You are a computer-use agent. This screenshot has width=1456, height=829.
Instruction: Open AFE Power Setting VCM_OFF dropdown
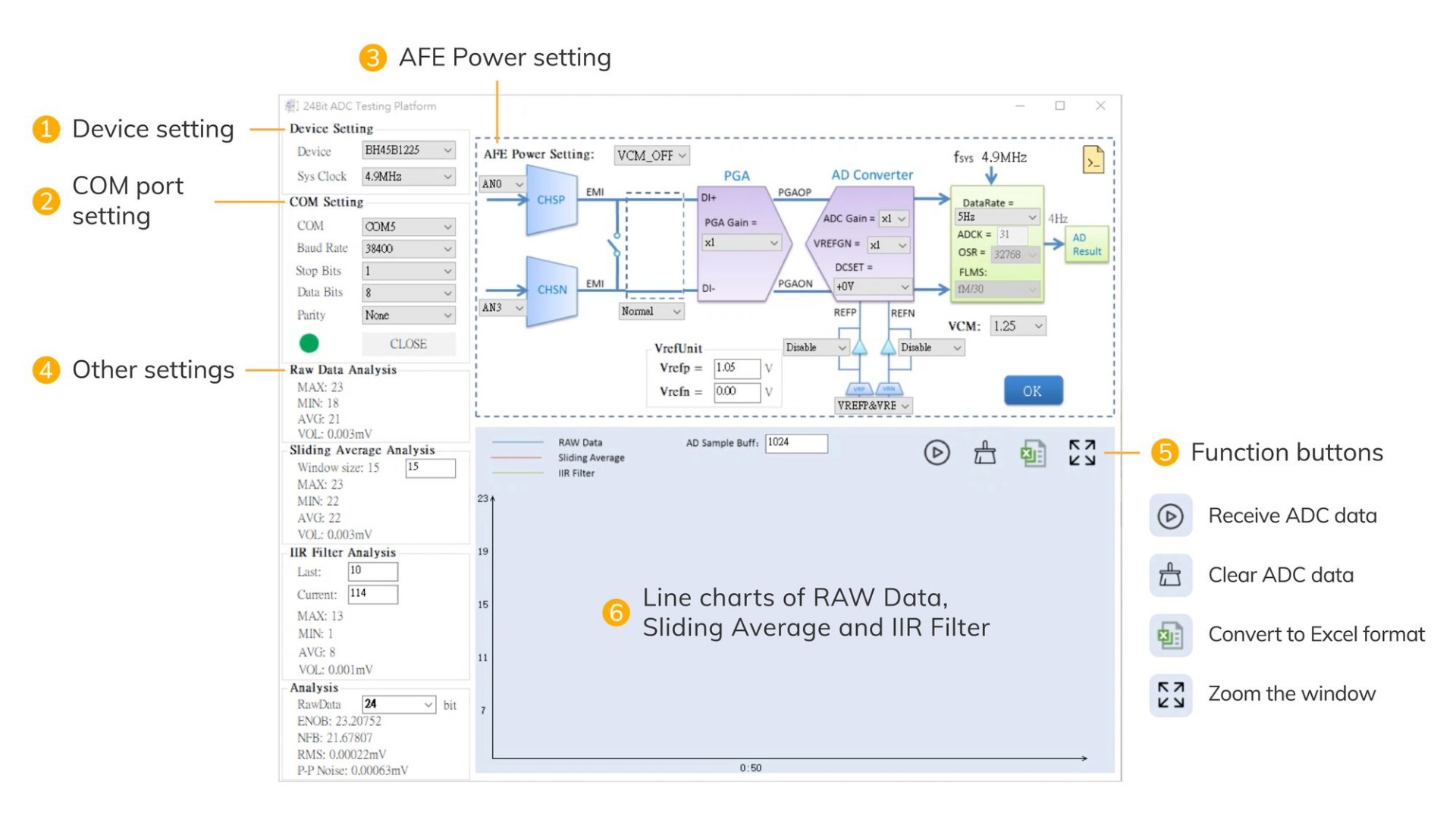click(651, 155)
